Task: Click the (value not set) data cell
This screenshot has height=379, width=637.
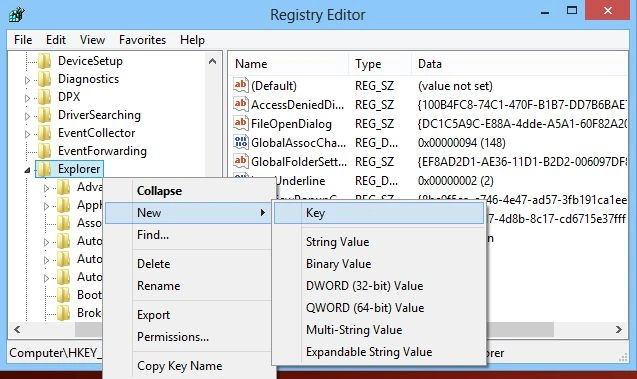Action: click(455, 86)
